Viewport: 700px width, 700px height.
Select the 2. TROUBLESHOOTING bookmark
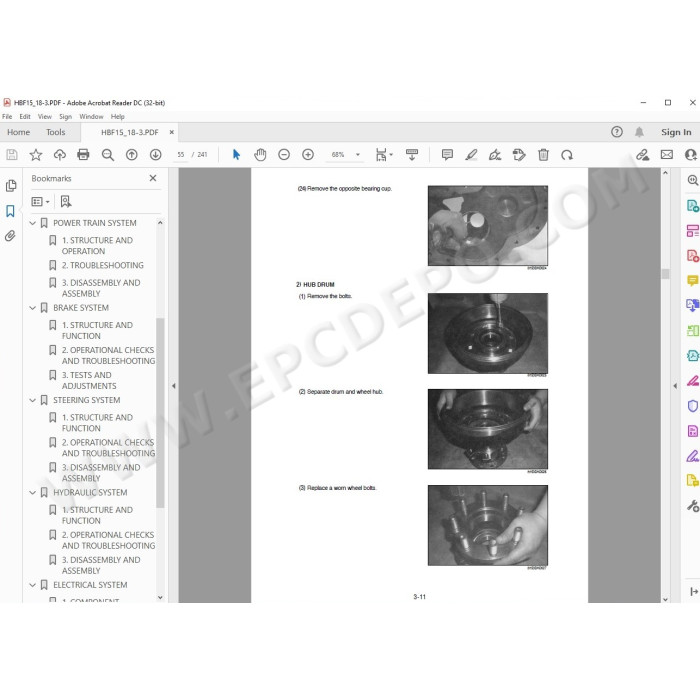103,265
